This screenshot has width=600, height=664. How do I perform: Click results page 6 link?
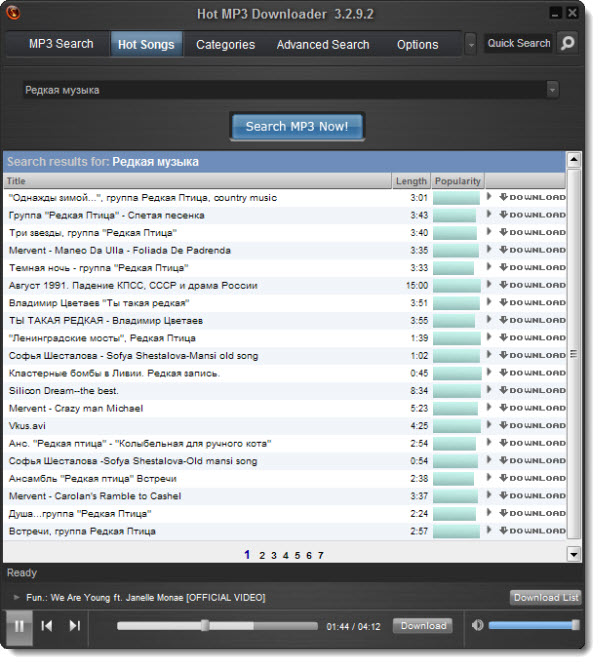point(309,555)
